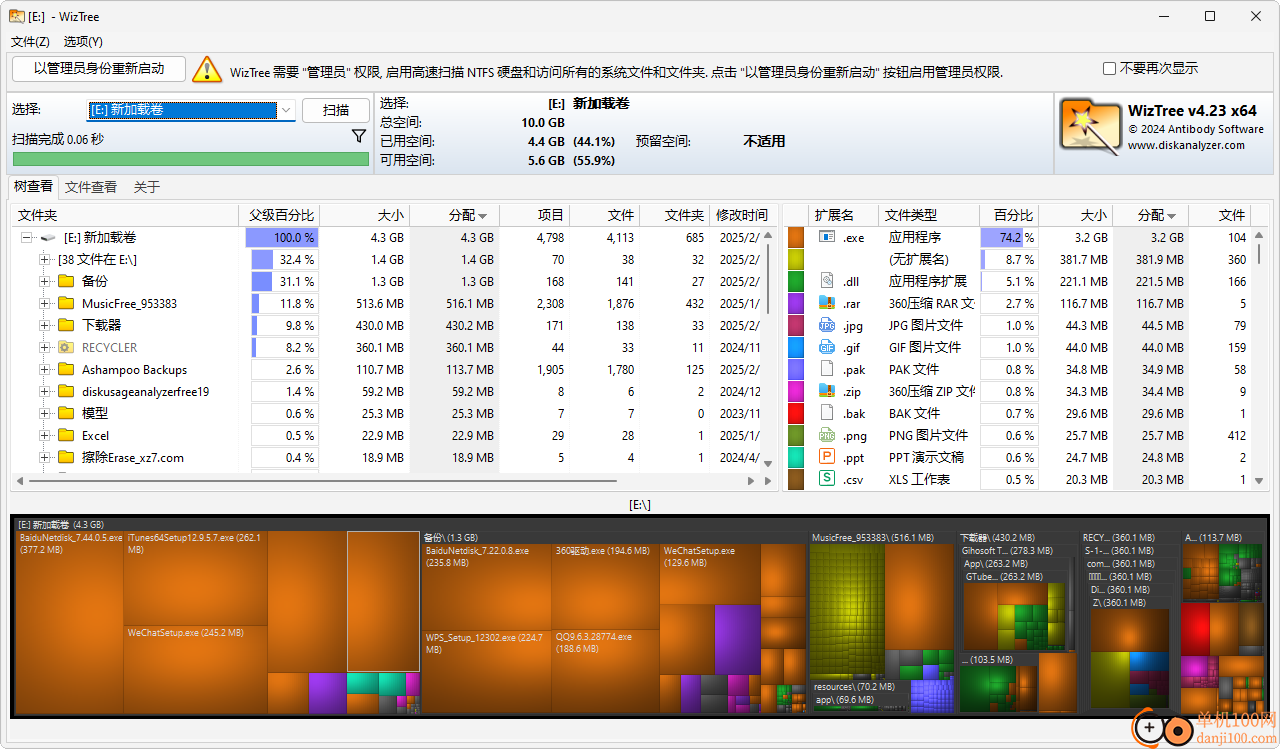
Task: Click the magenta .jpg color swatch
Action: pyautogui.click(x=796, y=326)
